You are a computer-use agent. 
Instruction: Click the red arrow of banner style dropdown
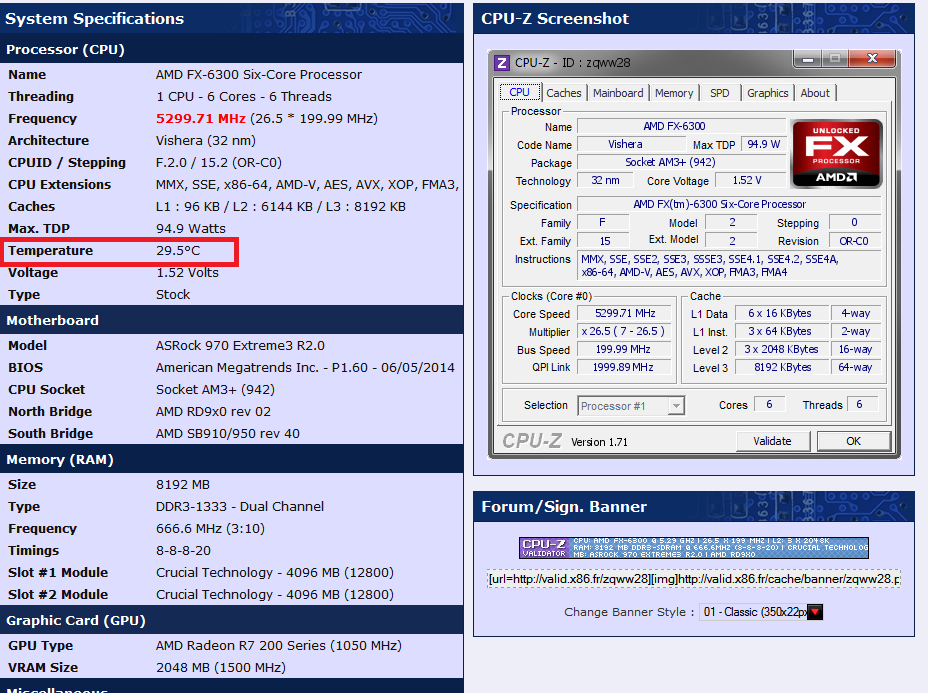(815, 612)
